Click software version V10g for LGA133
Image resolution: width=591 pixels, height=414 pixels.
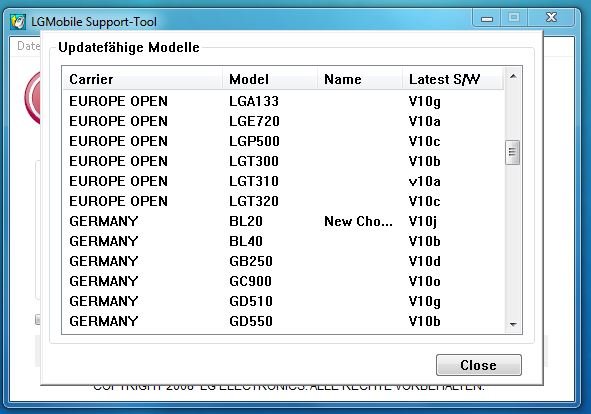(x=424, y=102)
